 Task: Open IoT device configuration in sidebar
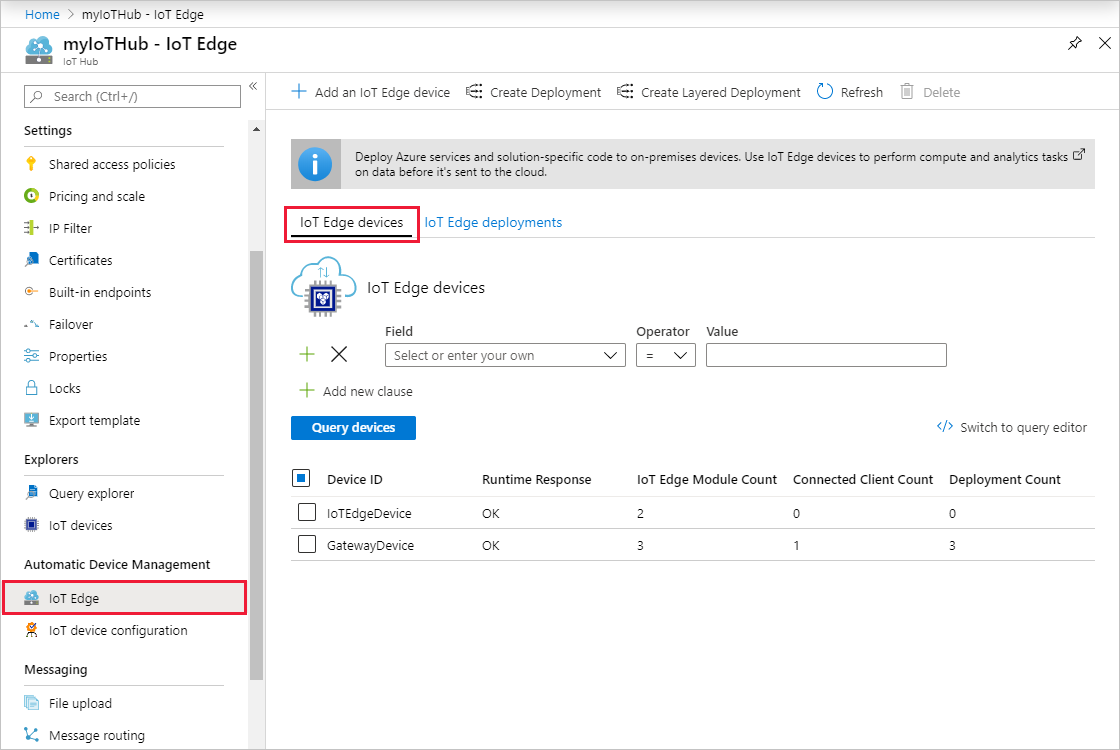[x=117, y=630]
